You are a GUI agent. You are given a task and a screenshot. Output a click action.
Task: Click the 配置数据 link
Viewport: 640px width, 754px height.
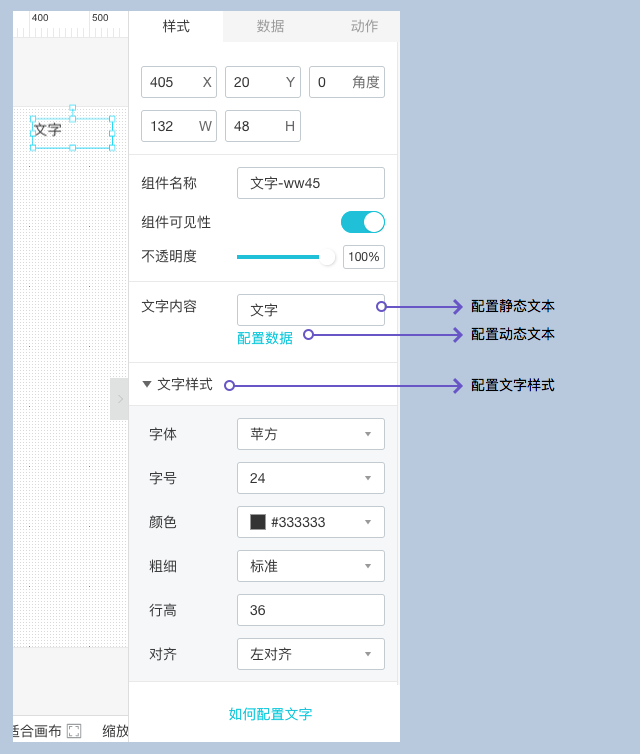(265, 338)
